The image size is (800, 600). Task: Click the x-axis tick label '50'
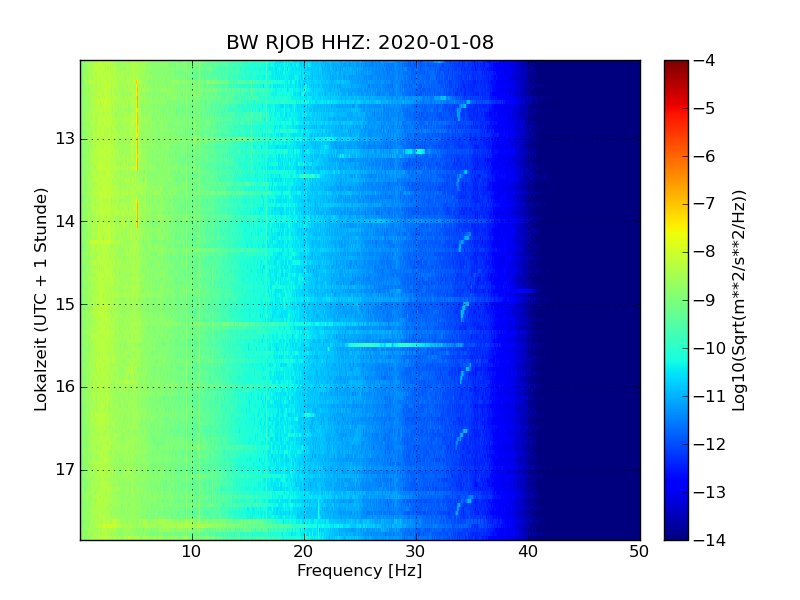pyautogui.click(x=639, y=552)
